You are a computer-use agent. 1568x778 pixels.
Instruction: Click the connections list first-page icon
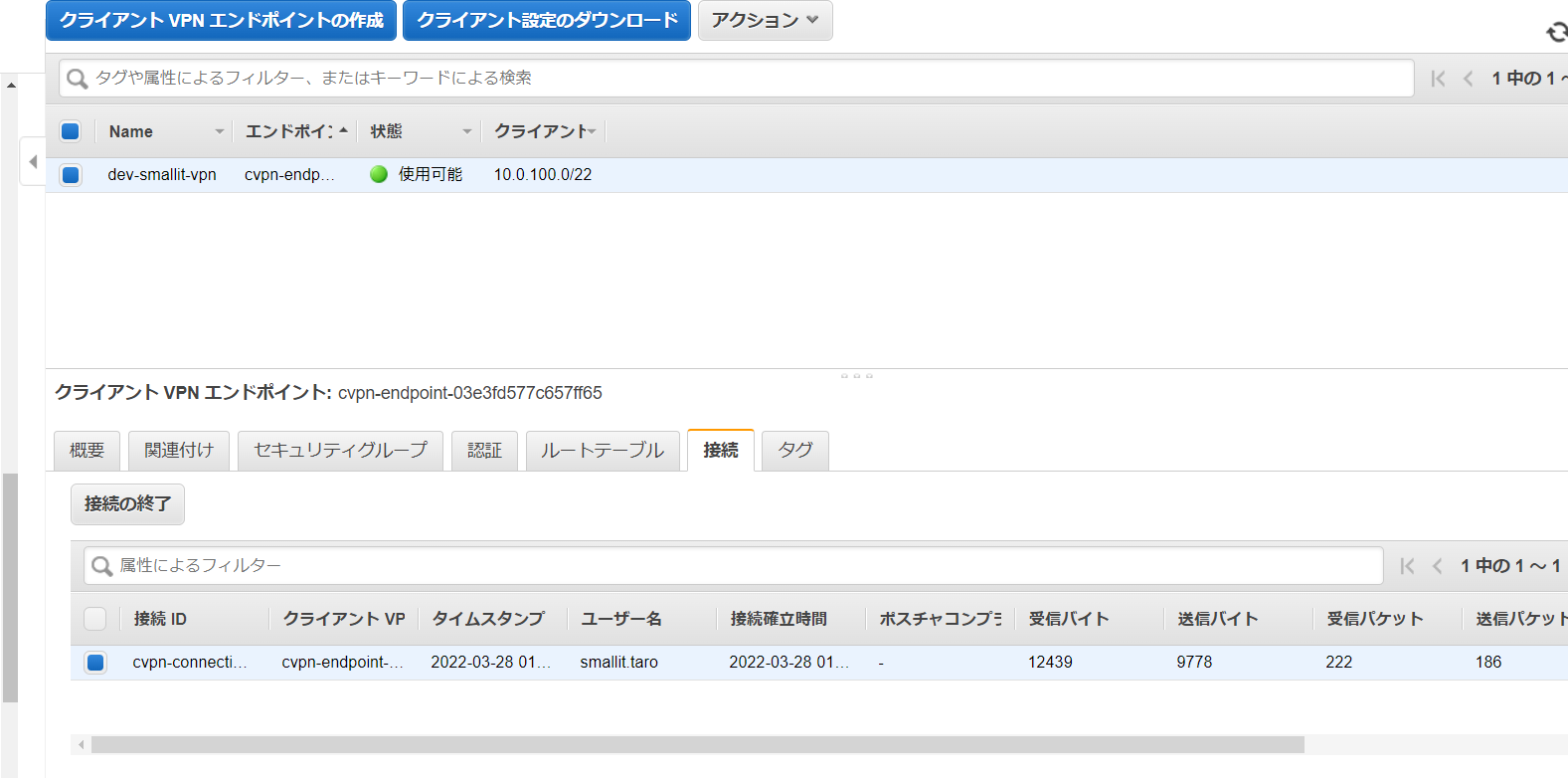(x=1407, y=566)
